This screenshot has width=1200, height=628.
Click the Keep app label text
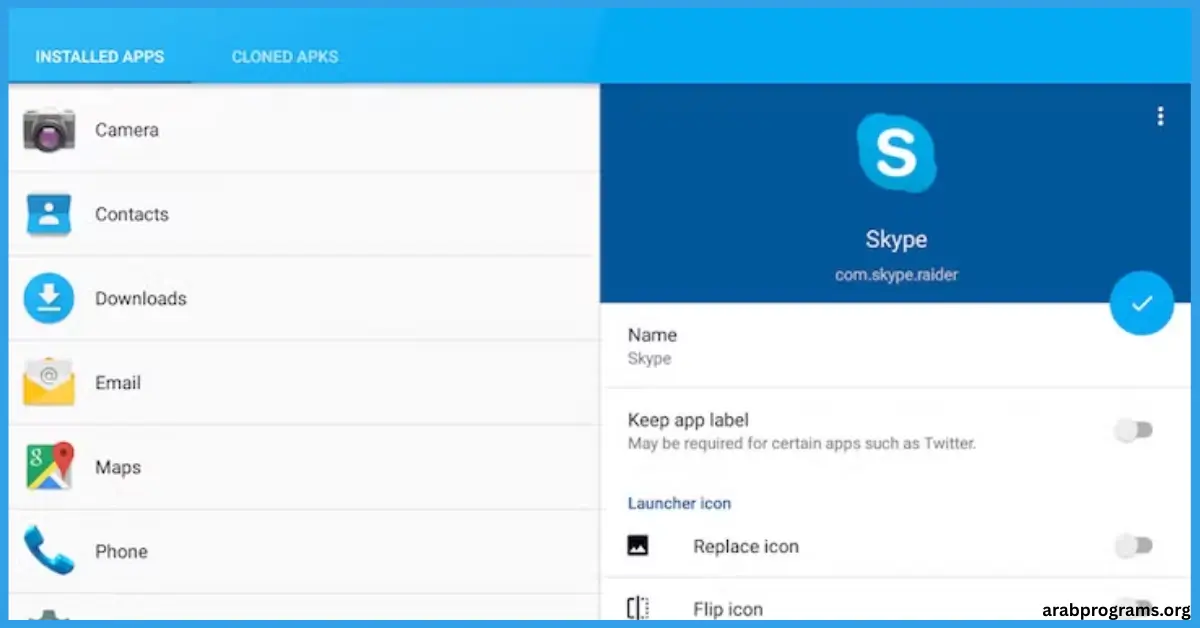click(x=688, y=420)
